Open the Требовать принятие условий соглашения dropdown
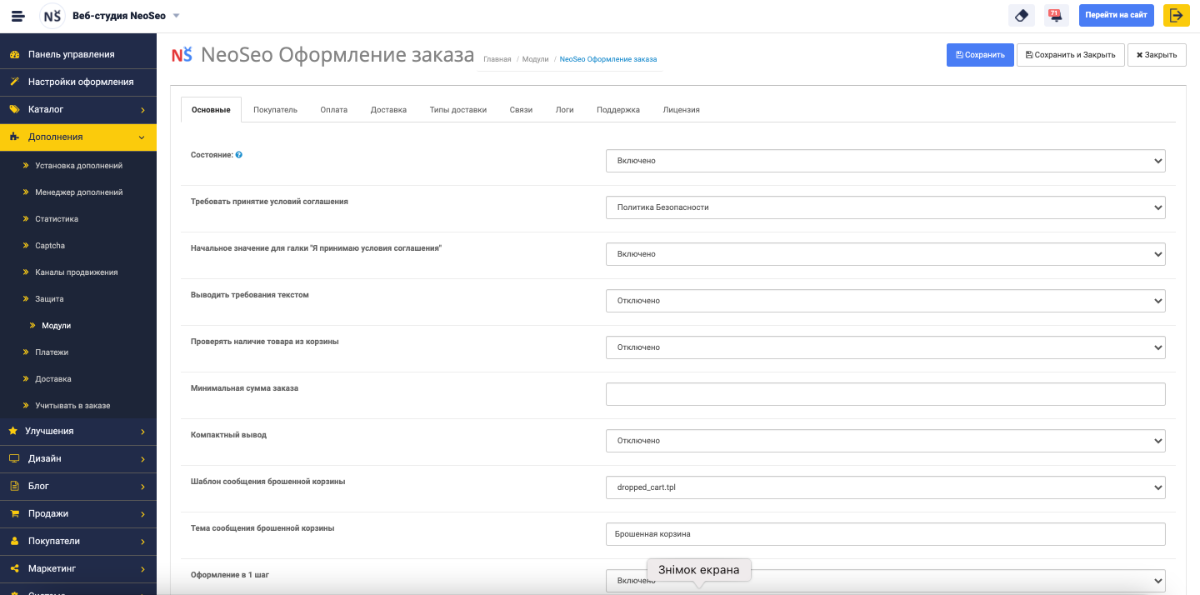The width and height of the screenshot is (1200, 595). 885,207
